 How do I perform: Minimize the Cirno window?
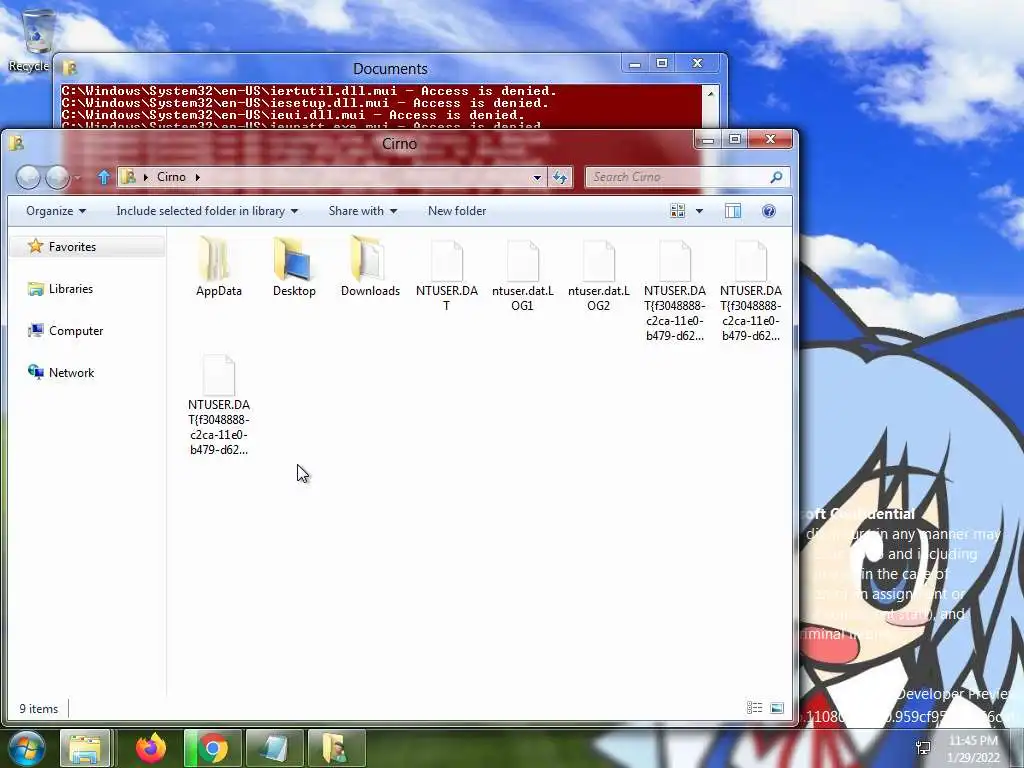click(x=708, y=140)
